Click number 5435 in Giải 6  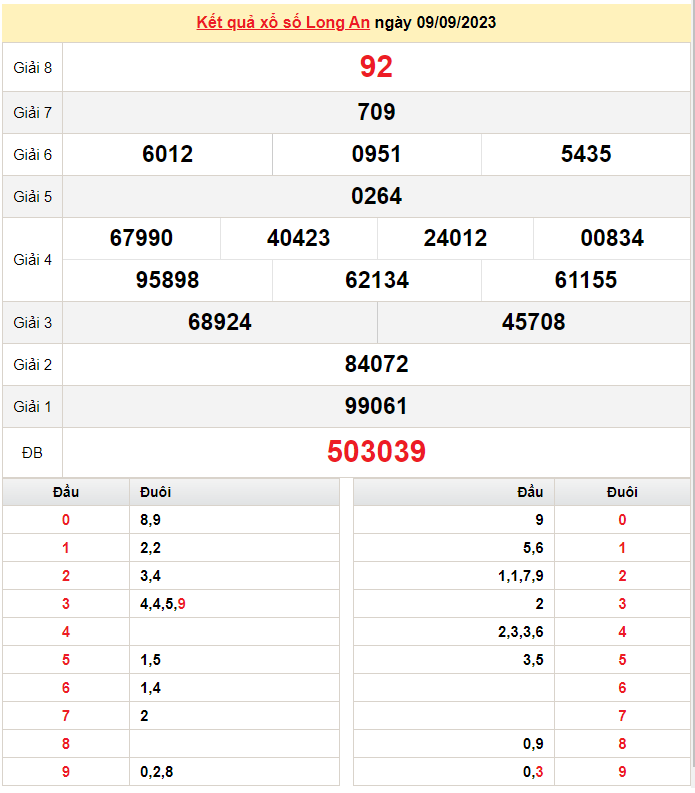pyautogui.click(x=586, y=154)
